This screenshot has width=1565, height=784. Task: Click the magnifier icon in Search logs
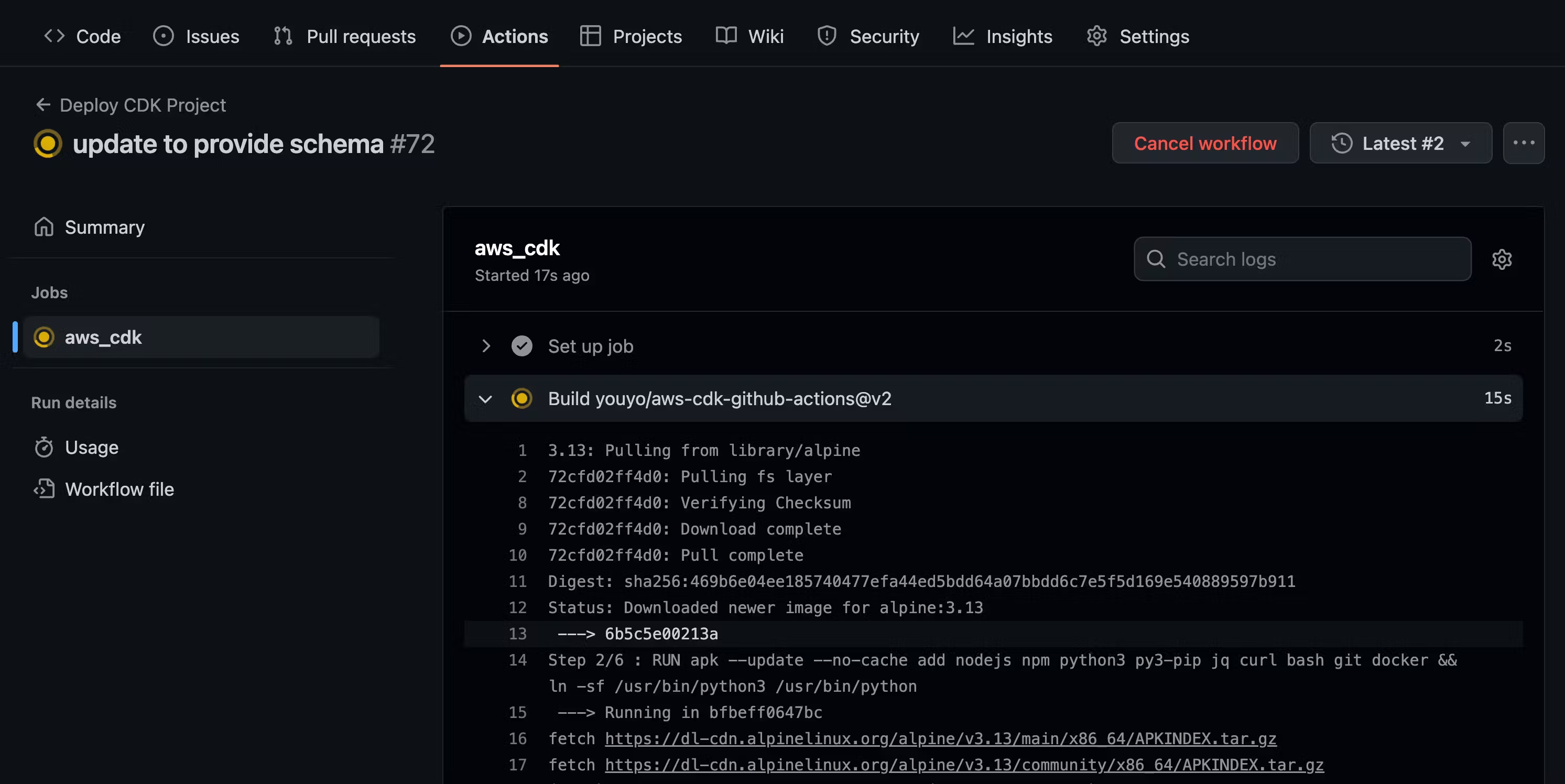pyautogui.click(x=1156, y=259)
